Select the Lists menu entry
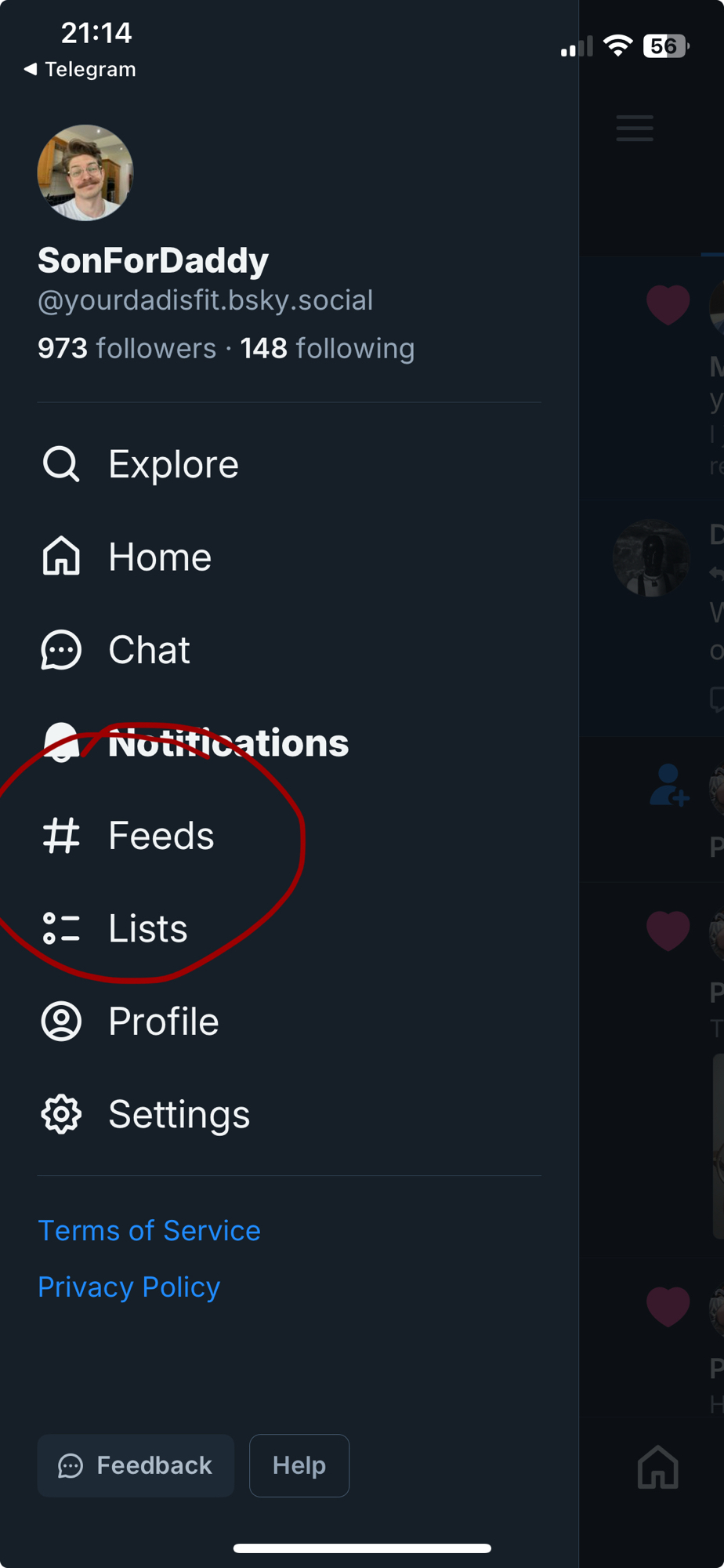Image resolution: width=724 pixels, height=1568 pixels. coord(148,928)
